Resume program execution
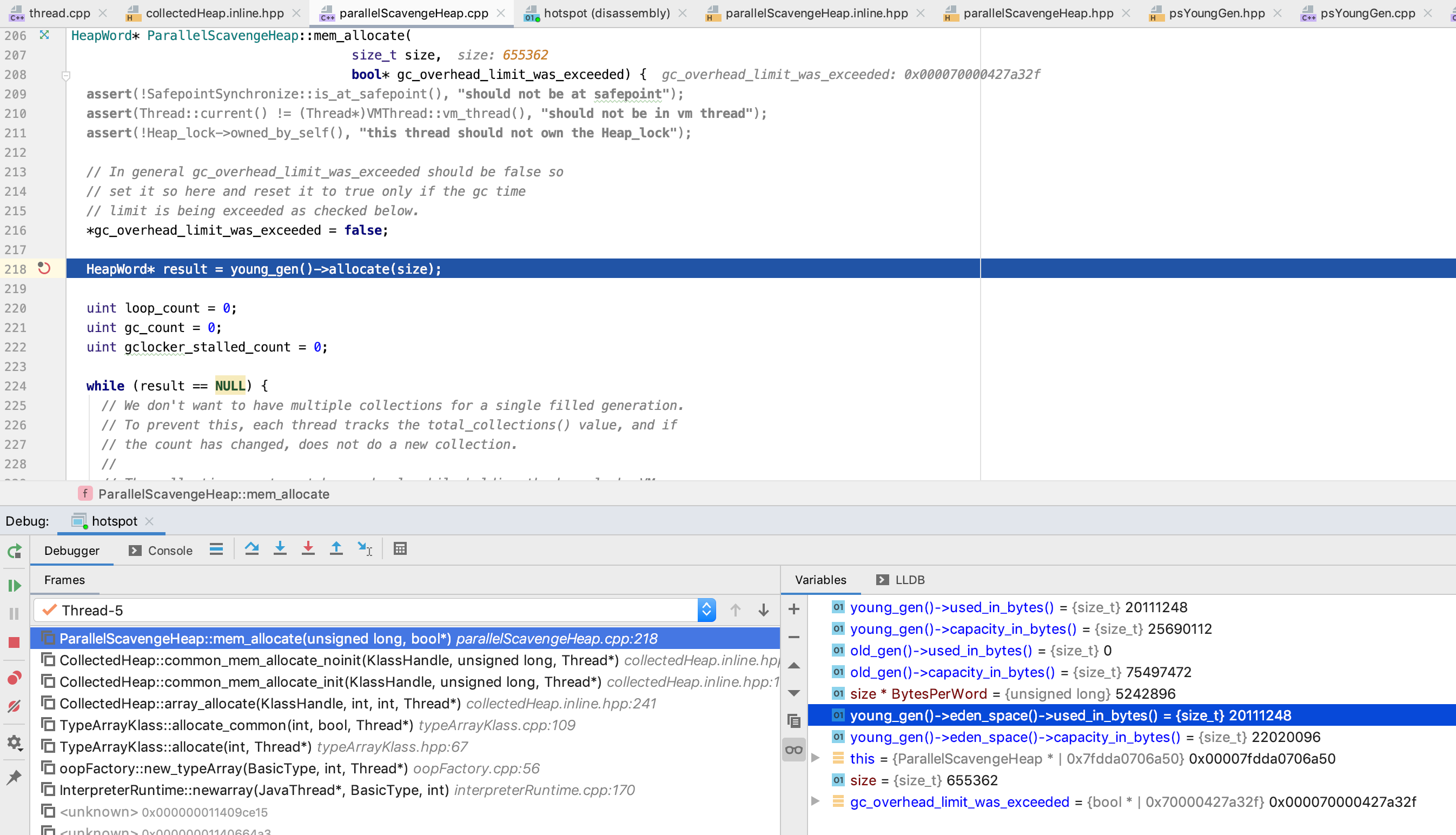 15,586
